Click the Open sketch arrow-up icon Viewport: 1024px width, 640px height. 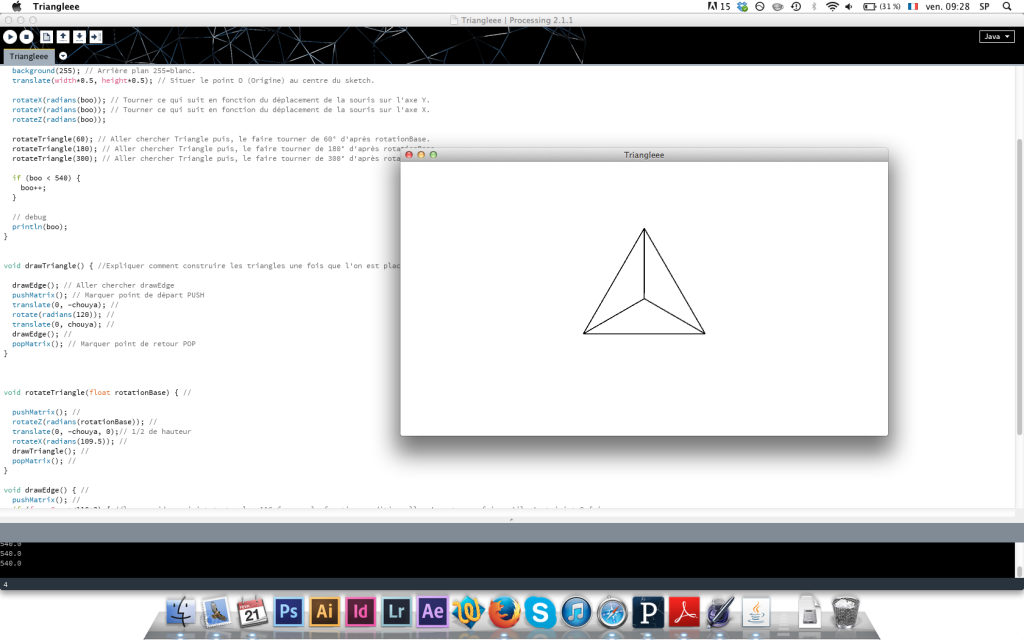(63, 37)
